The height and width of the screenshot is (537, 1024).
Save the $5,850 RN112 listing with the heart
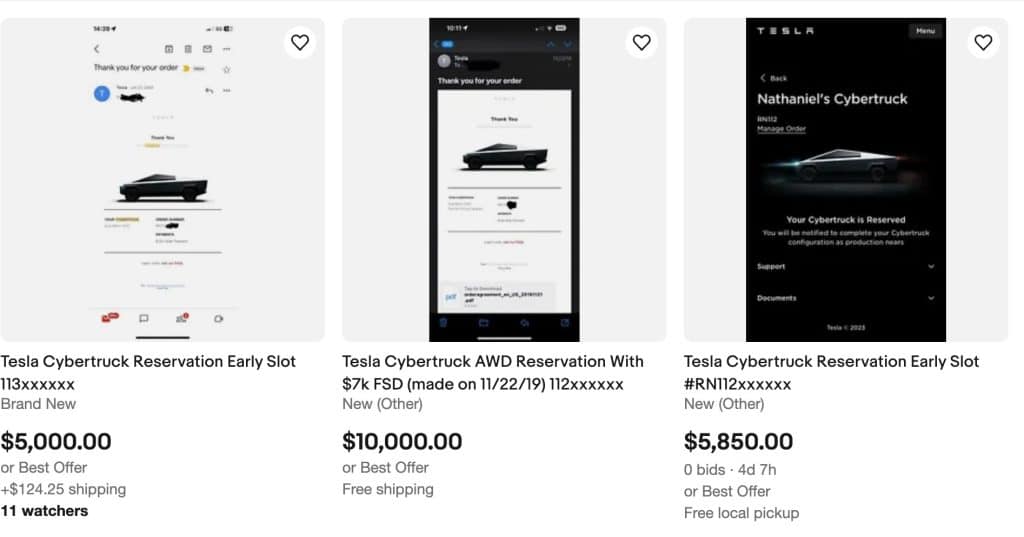point(983,42)
